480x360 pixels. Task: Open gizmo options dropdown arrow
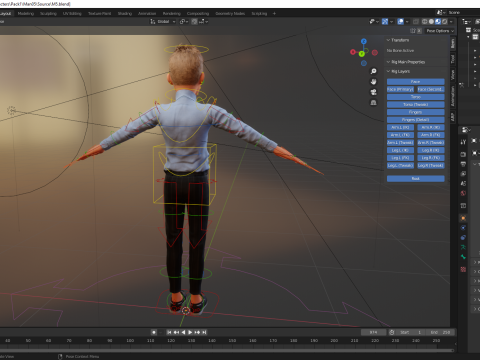pos(391,21)
